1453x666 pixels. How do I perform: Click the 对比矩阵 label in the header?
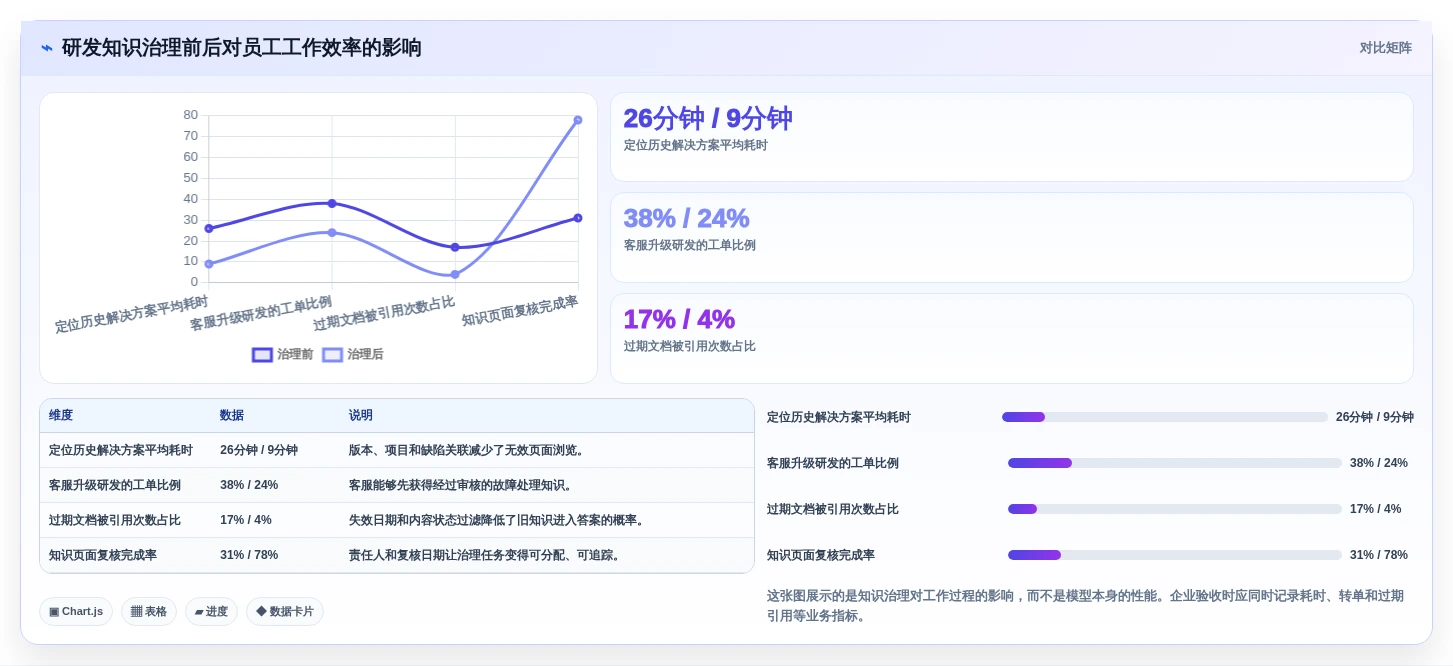[x=1385, y=48]
